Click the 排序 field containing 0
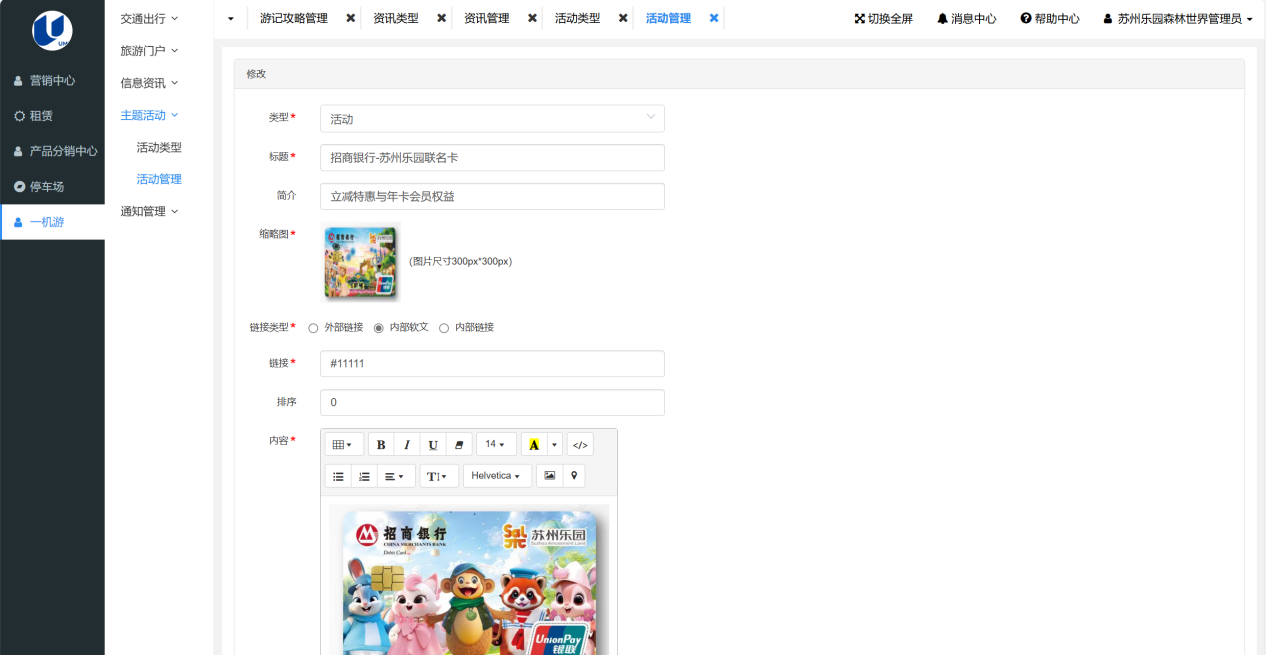The width and height of the screenshot is (1266, 655). 492,402
